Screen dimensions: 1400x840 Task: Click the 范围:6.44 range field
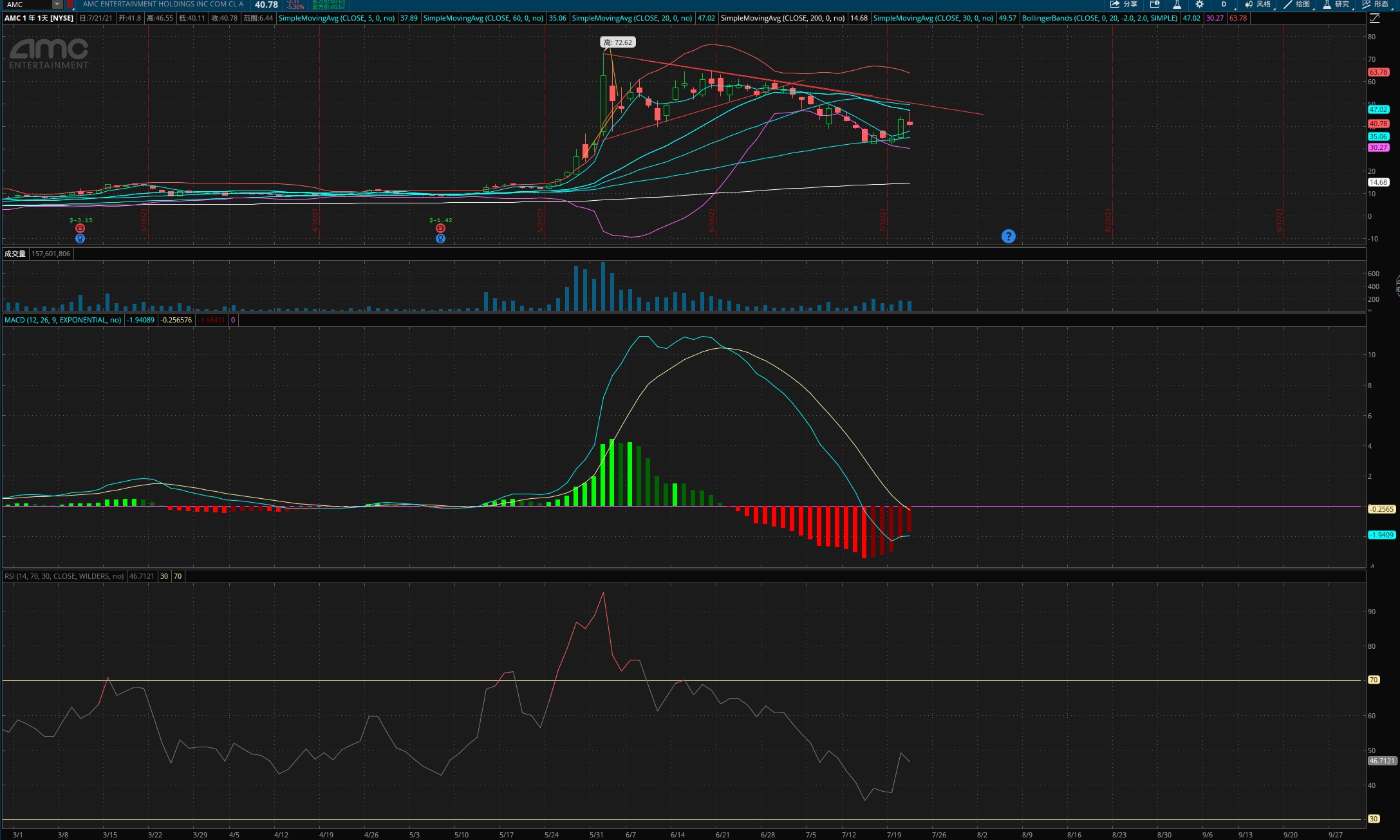pyautogui.click(x=258, y=18)
